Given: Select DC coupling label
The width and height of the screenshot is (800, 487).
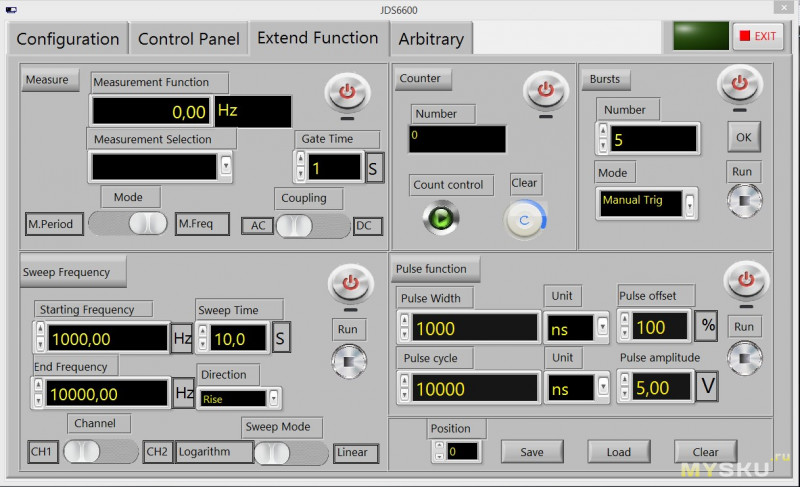Looking at the screenshot, I should tap(367, 226).
